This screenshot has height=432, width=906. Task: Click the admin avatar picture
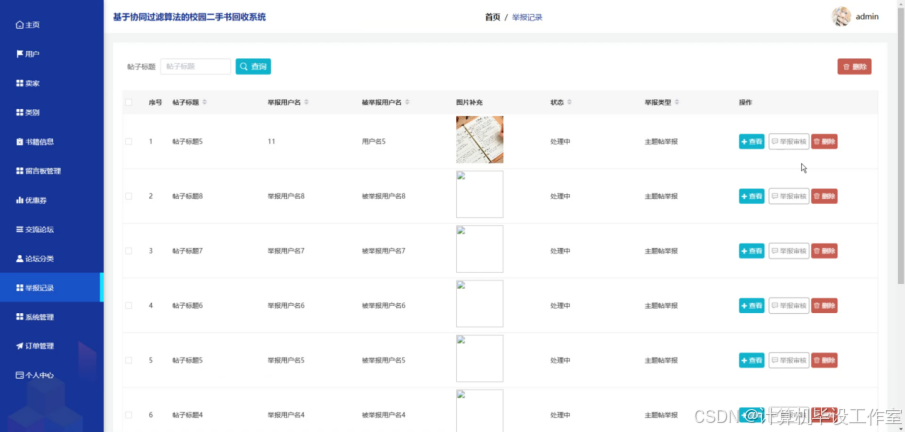click(x=841, y=17)
